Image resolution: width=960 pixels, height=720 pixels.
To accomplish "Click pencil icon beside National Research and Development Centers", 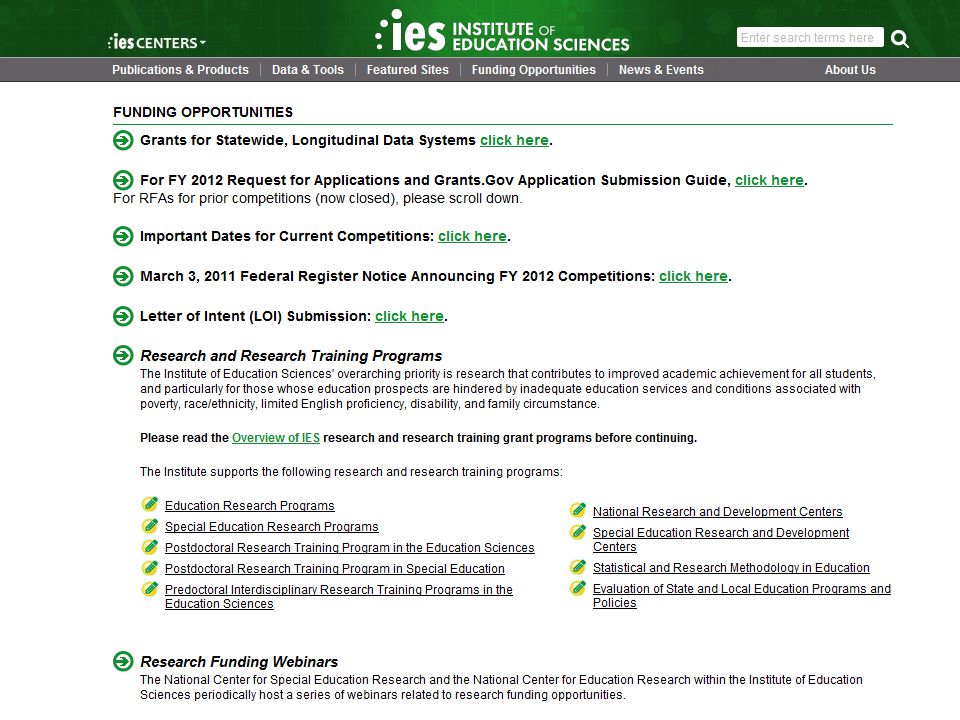I will pos(578,510).
